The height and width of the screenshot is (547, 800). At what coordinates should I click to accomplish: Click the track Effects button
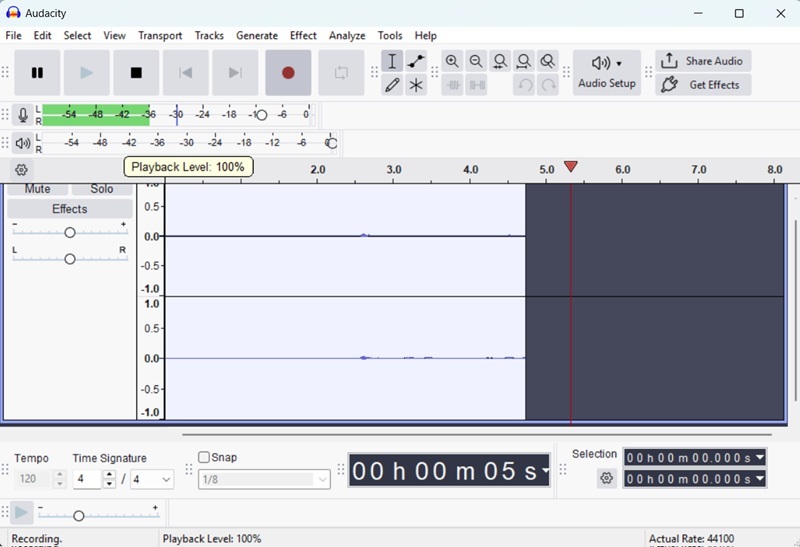point(69,209)
